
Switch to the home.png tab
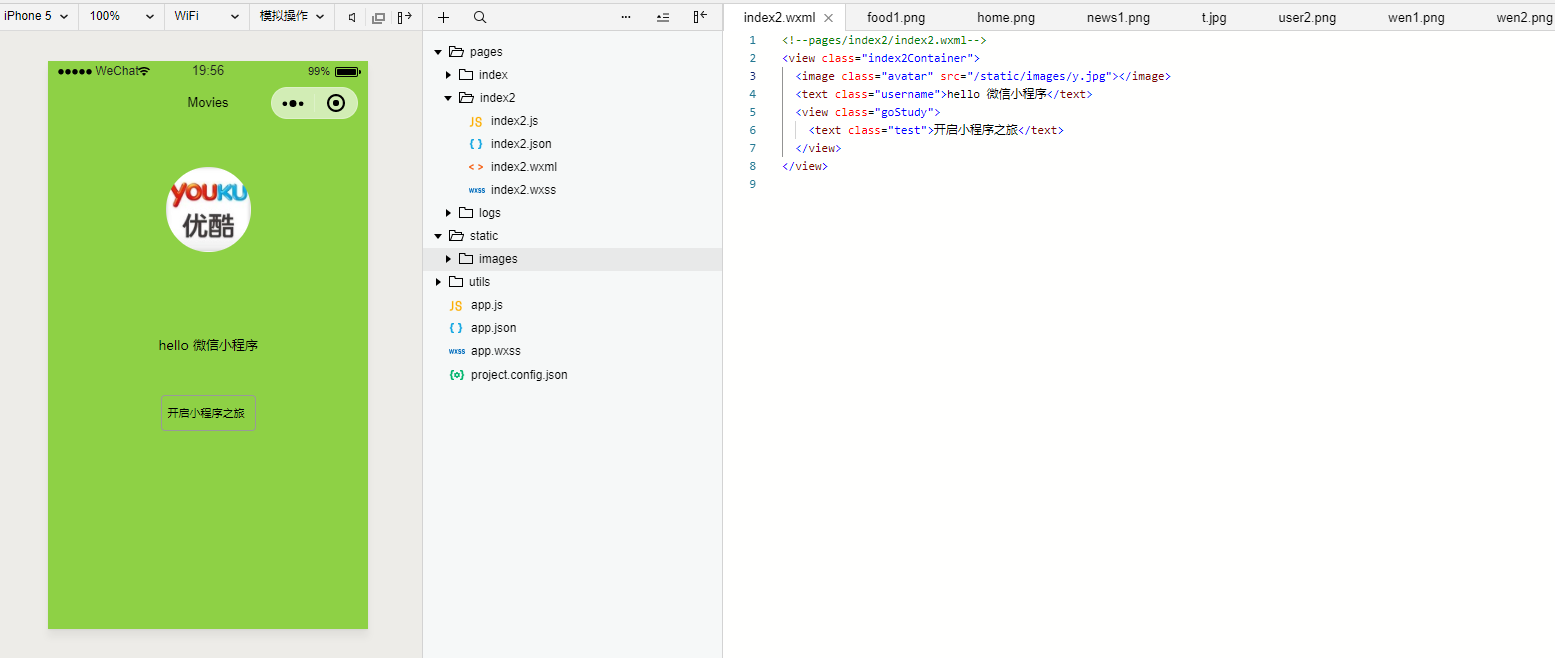pos(1006,18)
